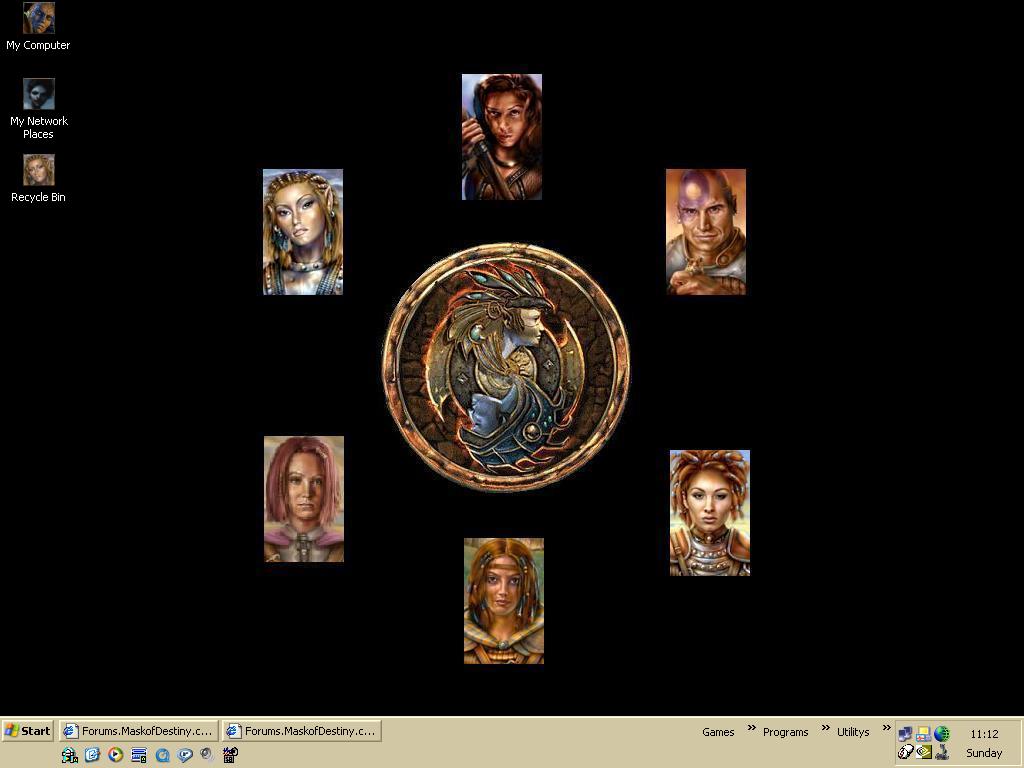Launch QuickTime Player from quick launch

coord(162,756)
